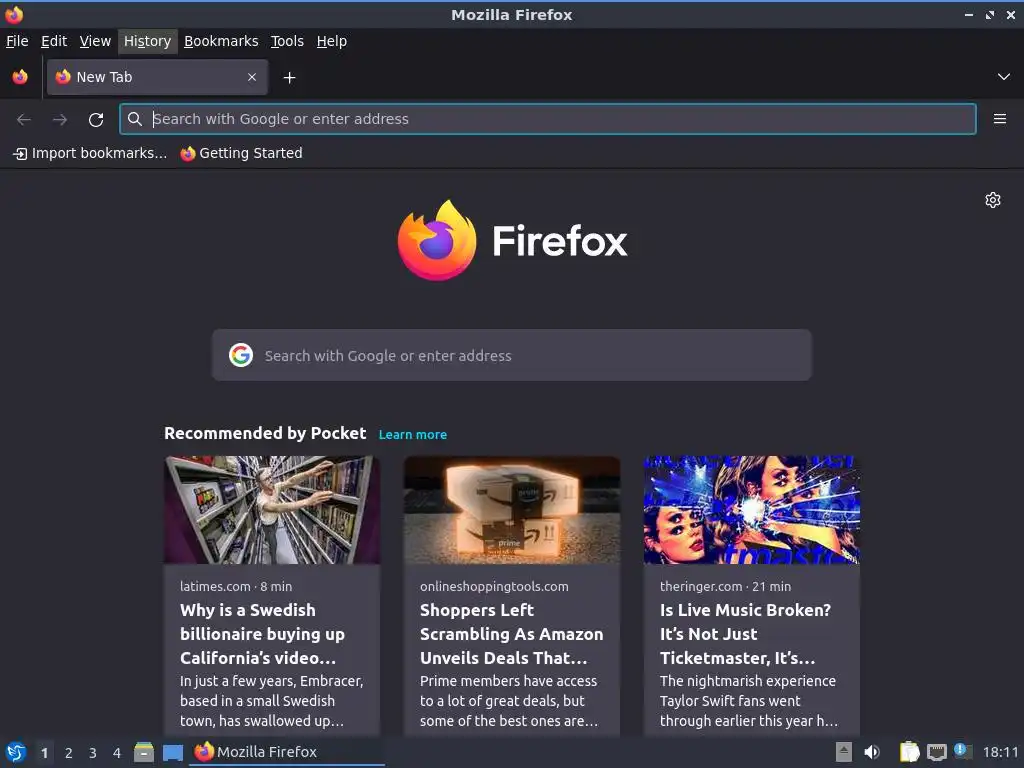Open the clipboard tray icon
The image size is (1024, 768).
909,752
